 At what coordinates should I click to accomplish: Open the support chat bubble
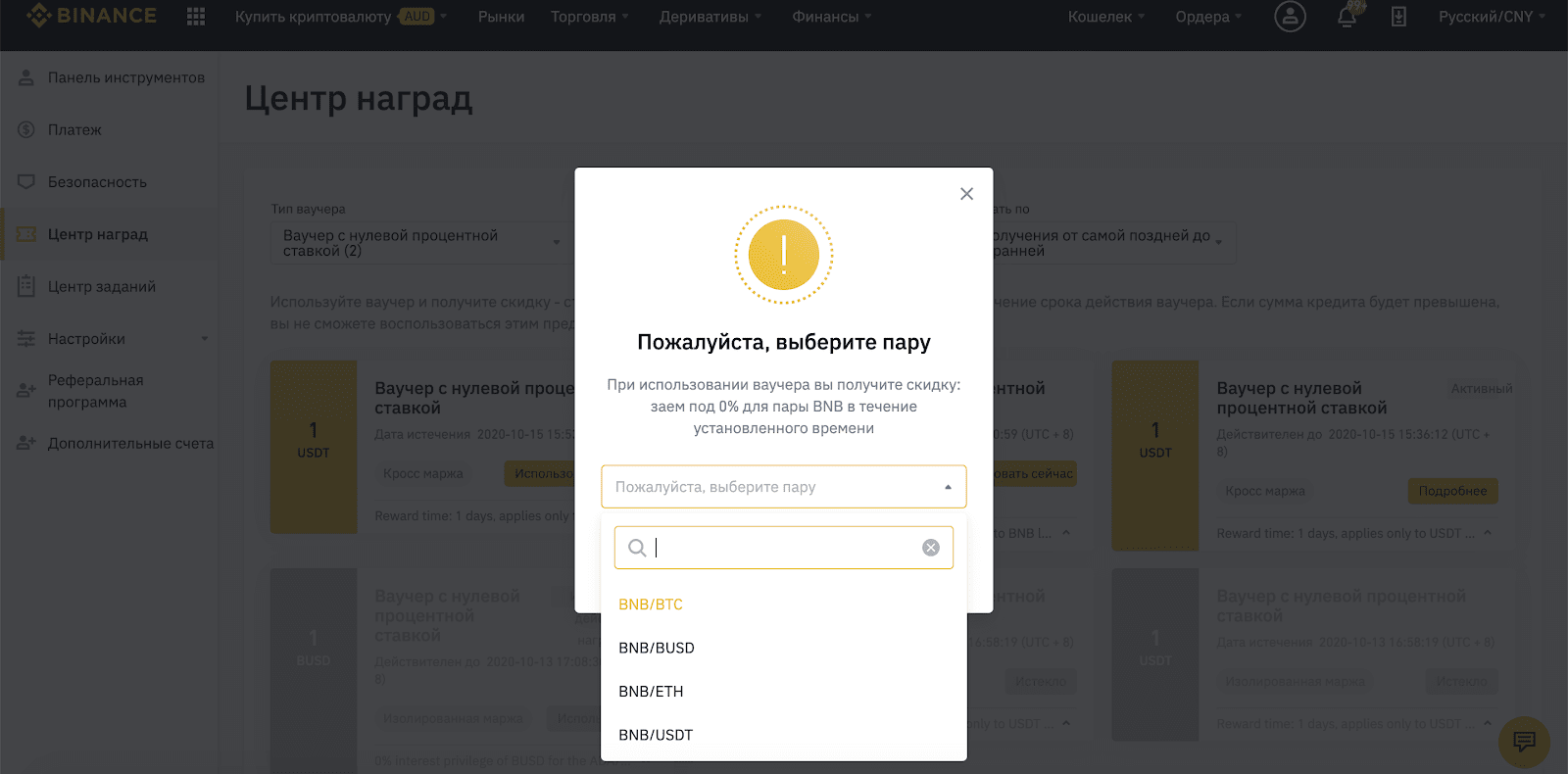tap(1524, 742)
